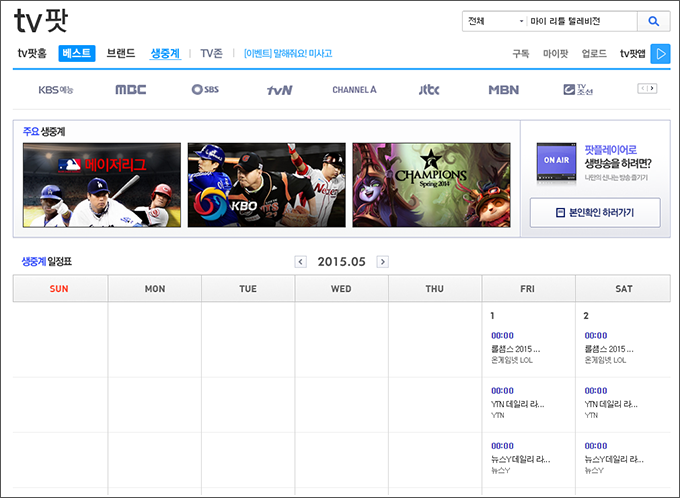
Task: Select the MBC channel logo
Action: pos(131,90)
